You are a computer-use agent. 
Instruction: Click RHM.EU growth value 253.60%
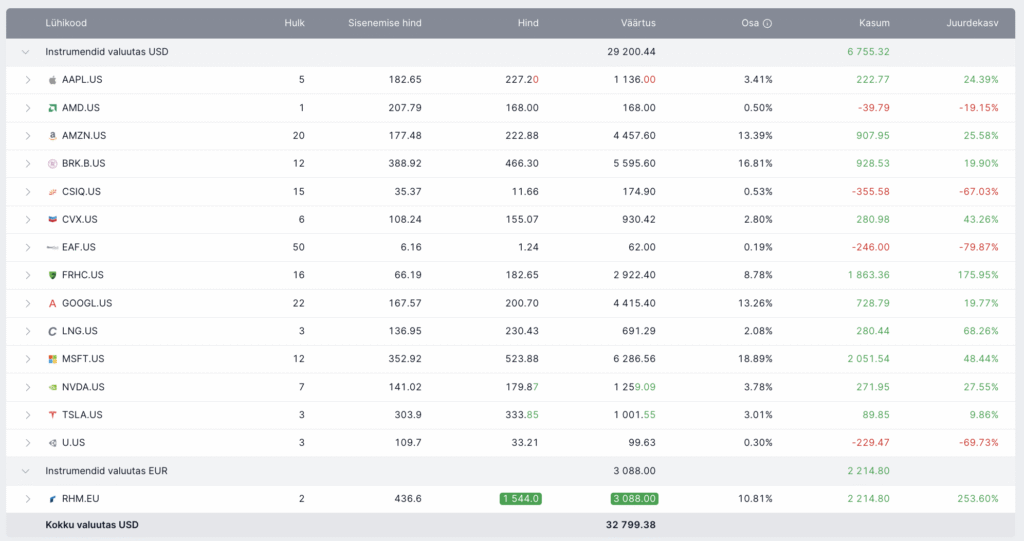[978, 499]
